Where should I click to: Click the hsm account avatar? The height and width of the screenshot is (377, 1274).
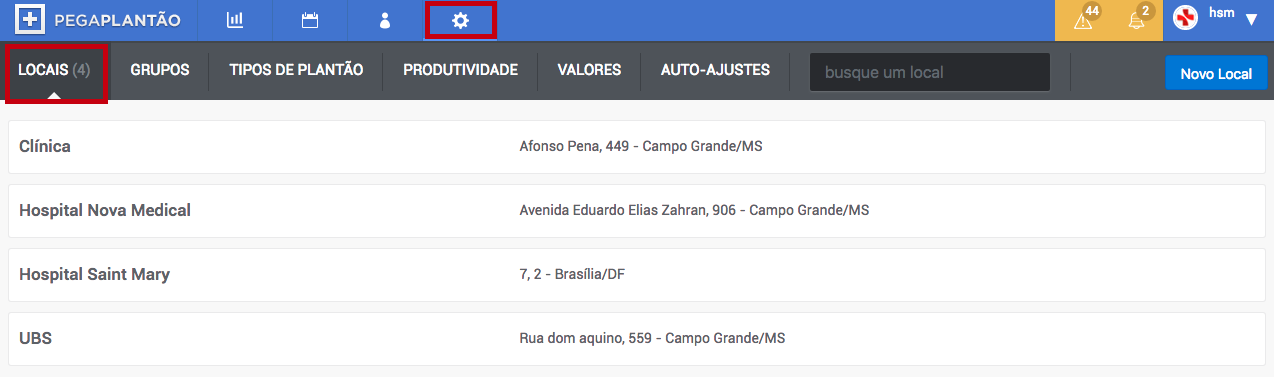[x=1185, y=20]
